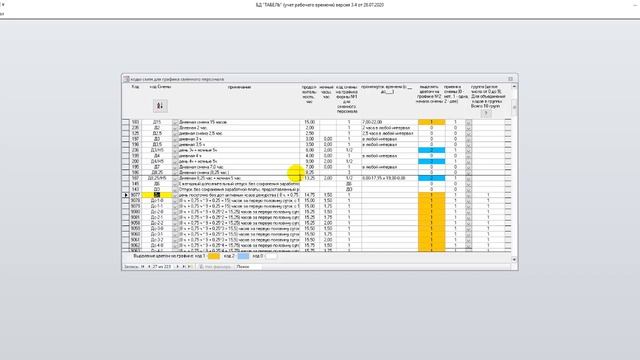This screenshot has width=640, height=360.
Task: Open the small note button in the Д3 row
Action: tap(176, 139)
